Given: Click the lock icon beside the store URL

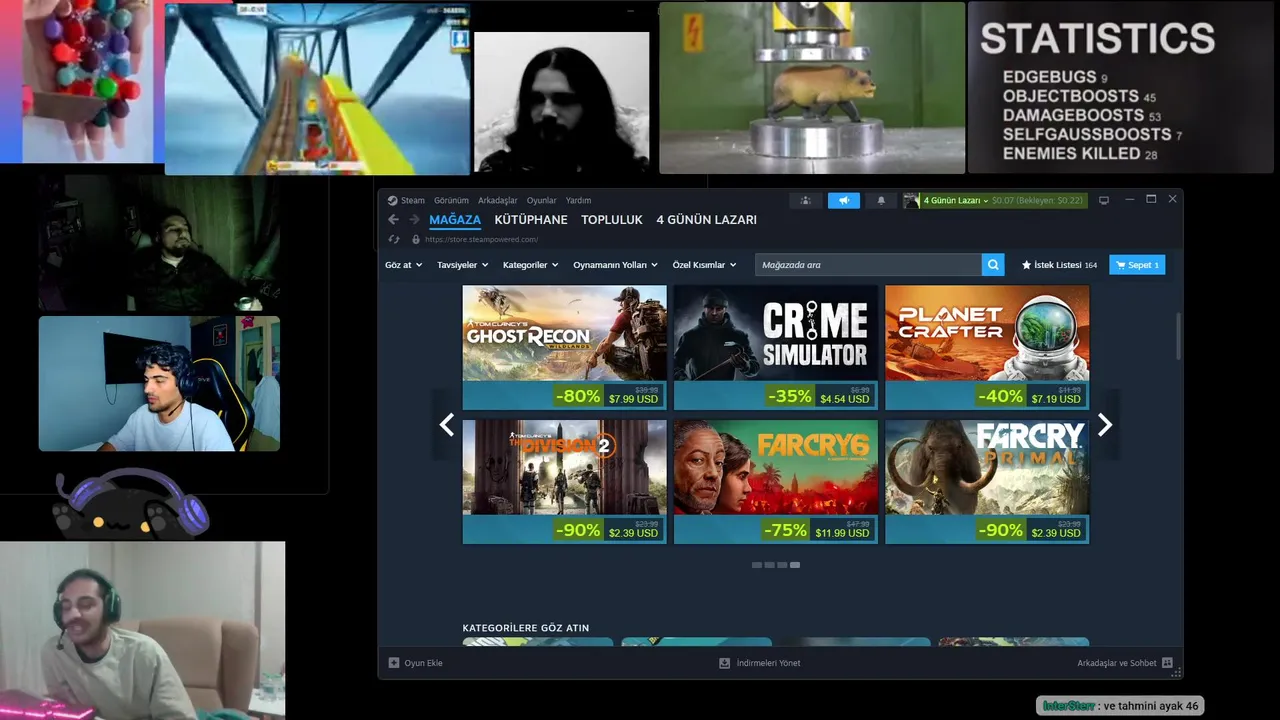Looking at the screenshot, I should (x=415, y=239).
